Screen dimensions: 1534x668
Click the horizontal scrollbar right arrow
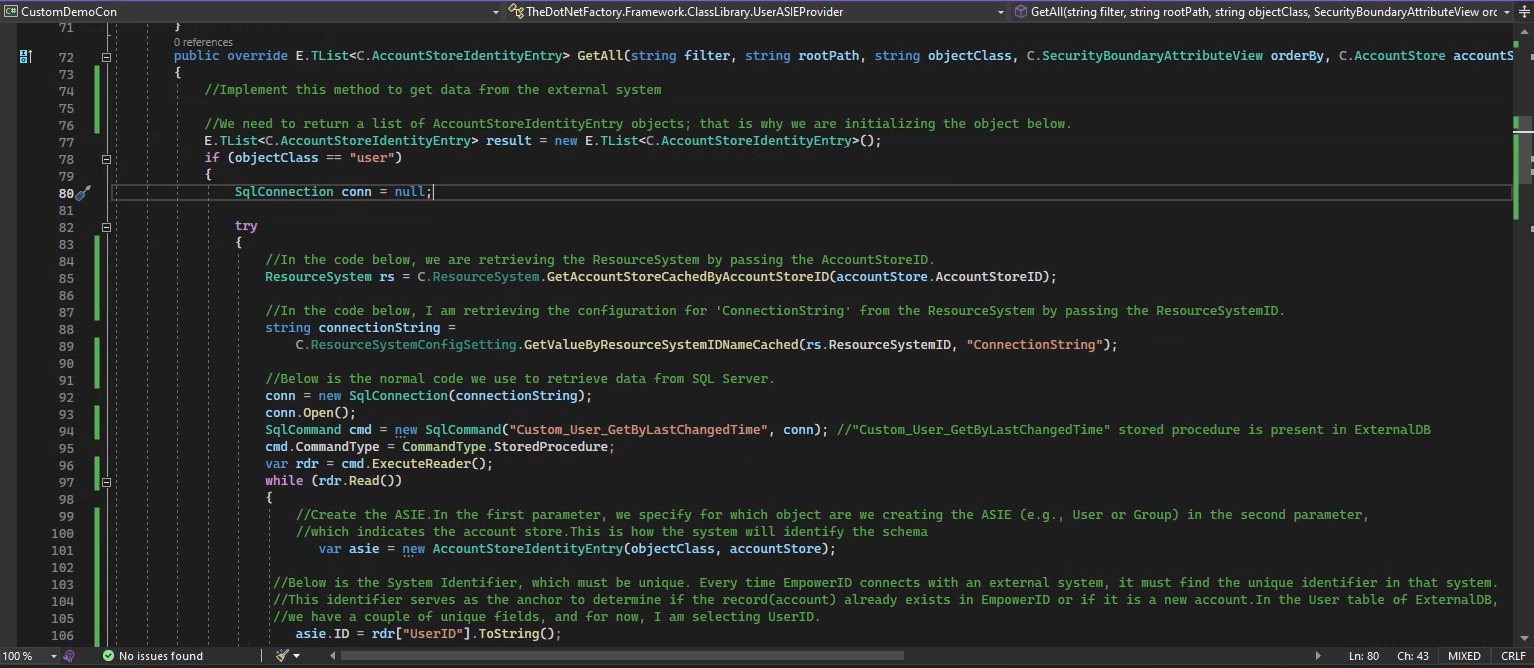click(x=1318, y=656)
